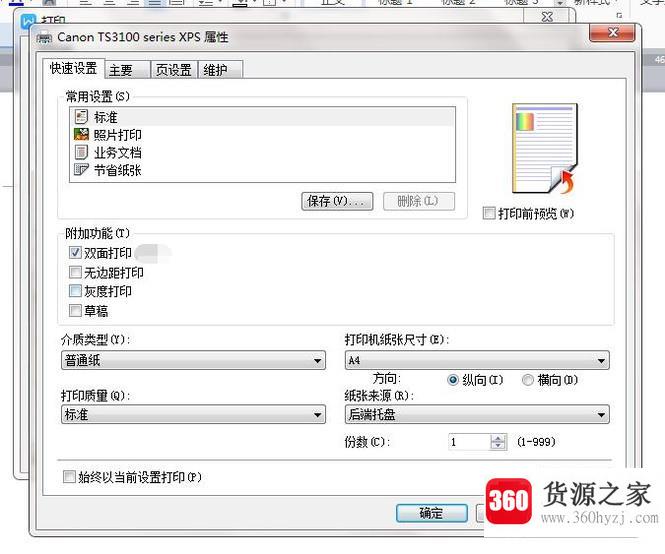Viewport: 665px width, 554px height.
Task: Select the 业务文档 text in the list
Action: click(117, 152)
